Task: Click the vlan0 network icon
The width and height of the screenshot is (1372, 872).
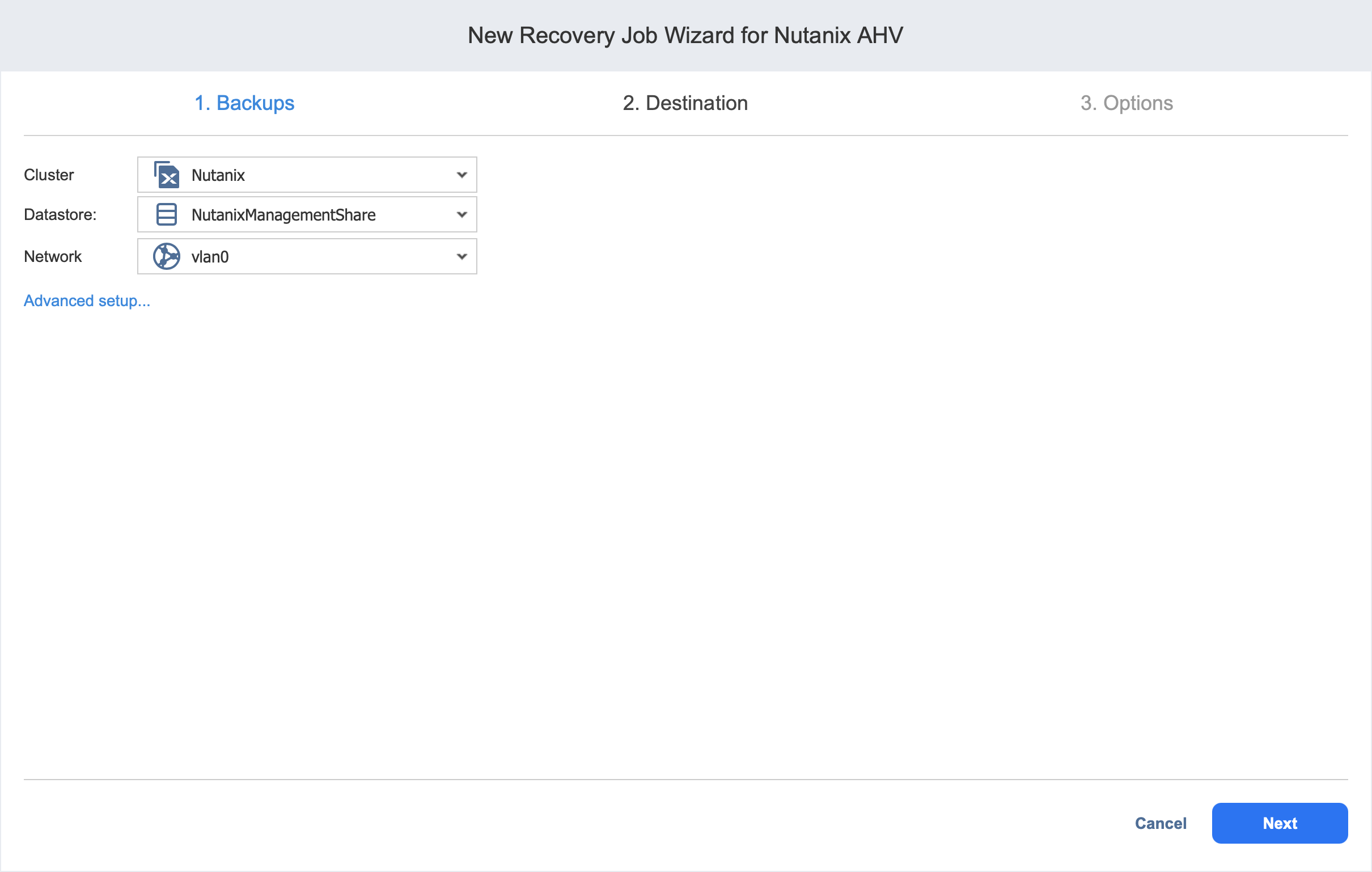Action: (x=166, y=256)
